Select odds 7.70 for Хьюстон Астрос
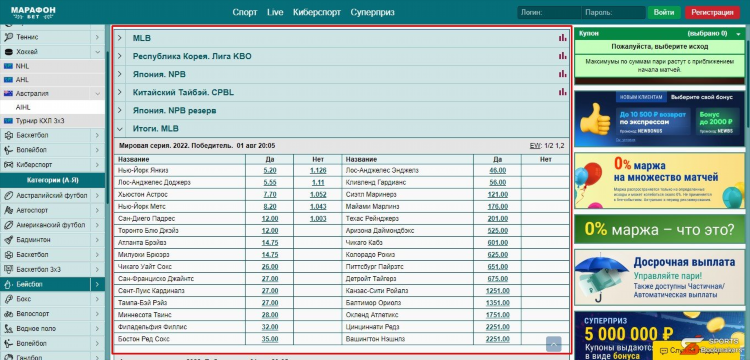This screenshot has width=750, height=360. tap(270, 195)
